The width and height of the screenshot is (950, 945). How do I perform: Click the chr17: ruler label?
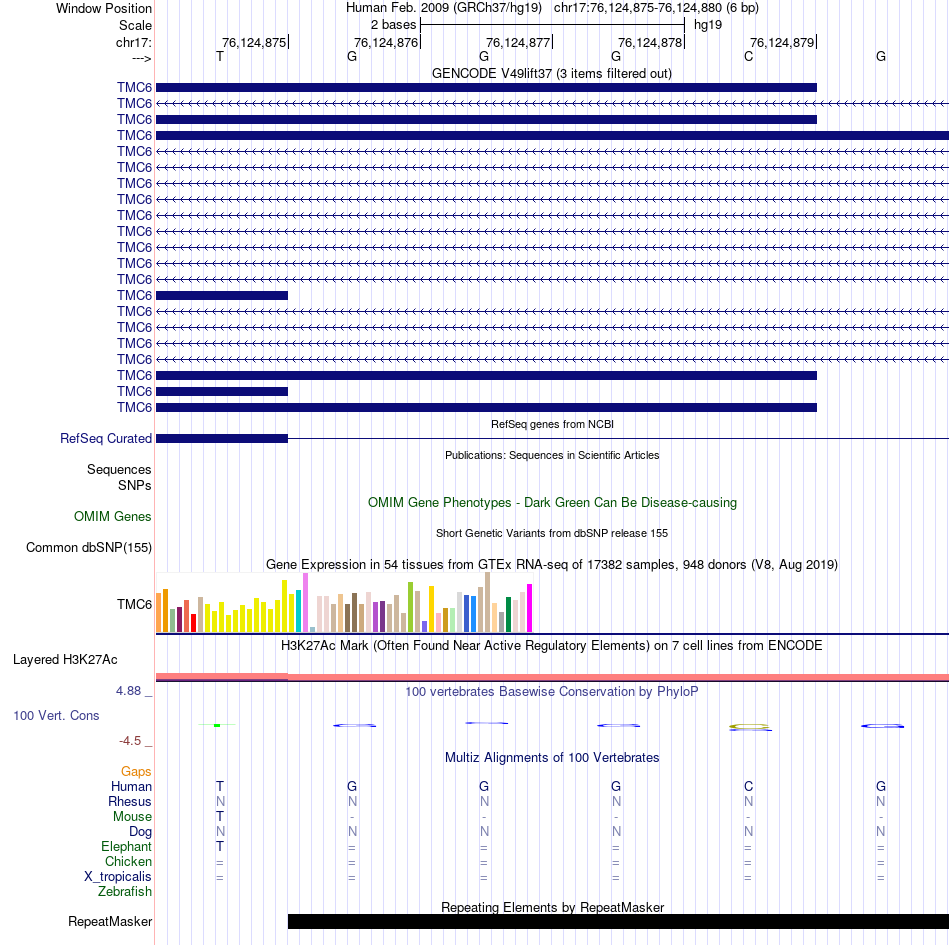[133, 42]
